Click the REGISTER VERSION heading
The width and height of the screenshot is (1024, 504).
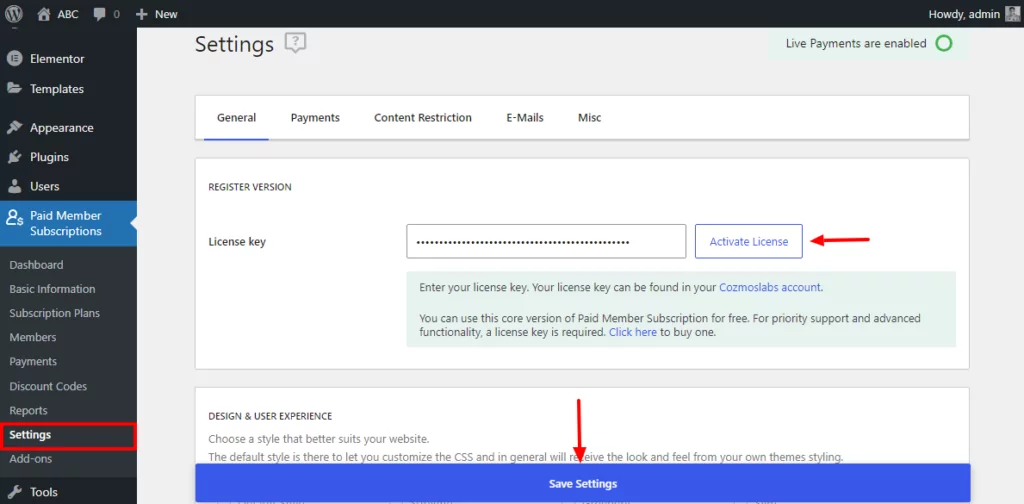click(x=249, y=187)
